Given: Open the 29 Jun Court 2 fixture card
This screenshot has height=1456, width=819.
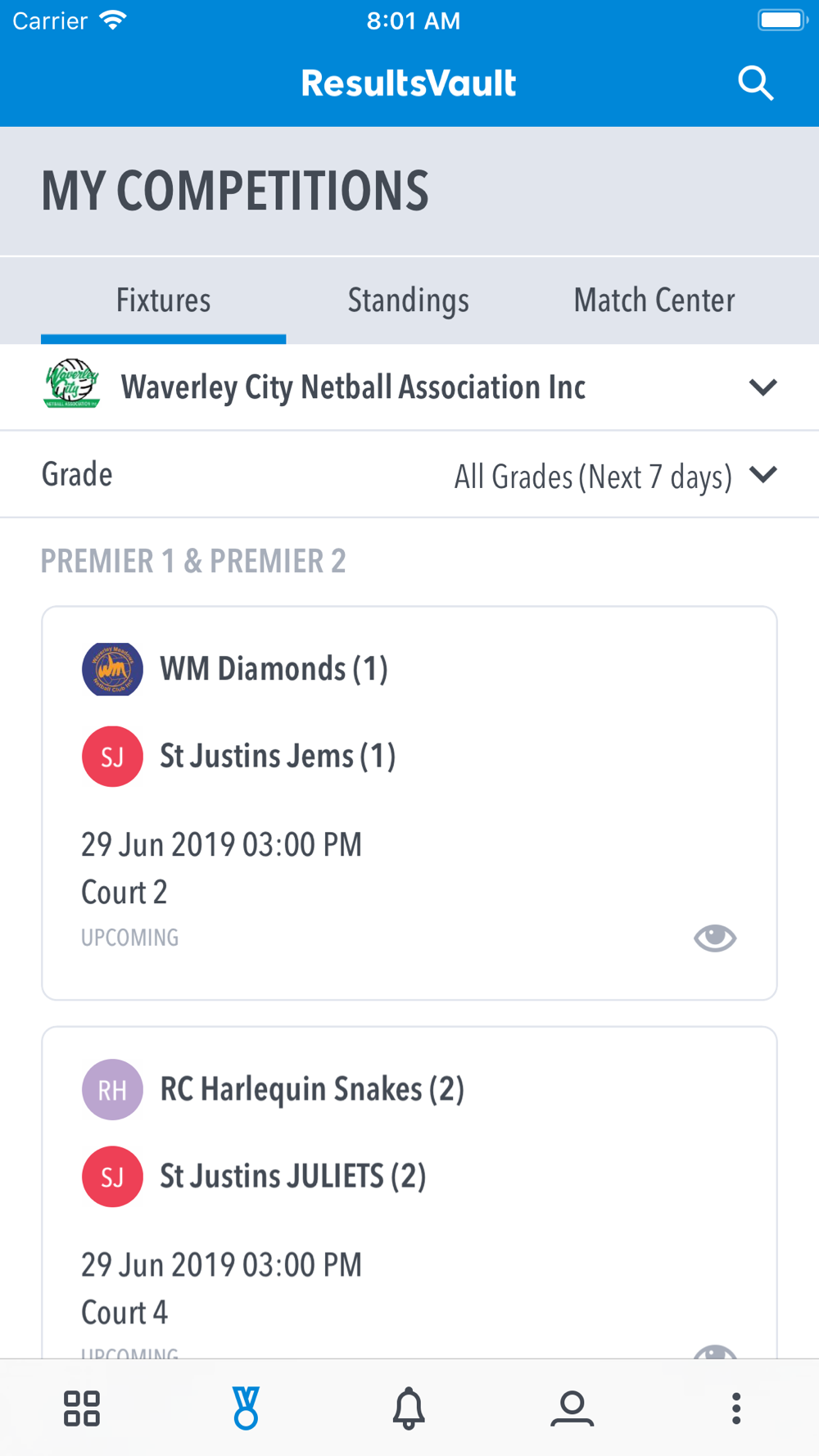Looking at the screenshot, I should pos(409,803).
